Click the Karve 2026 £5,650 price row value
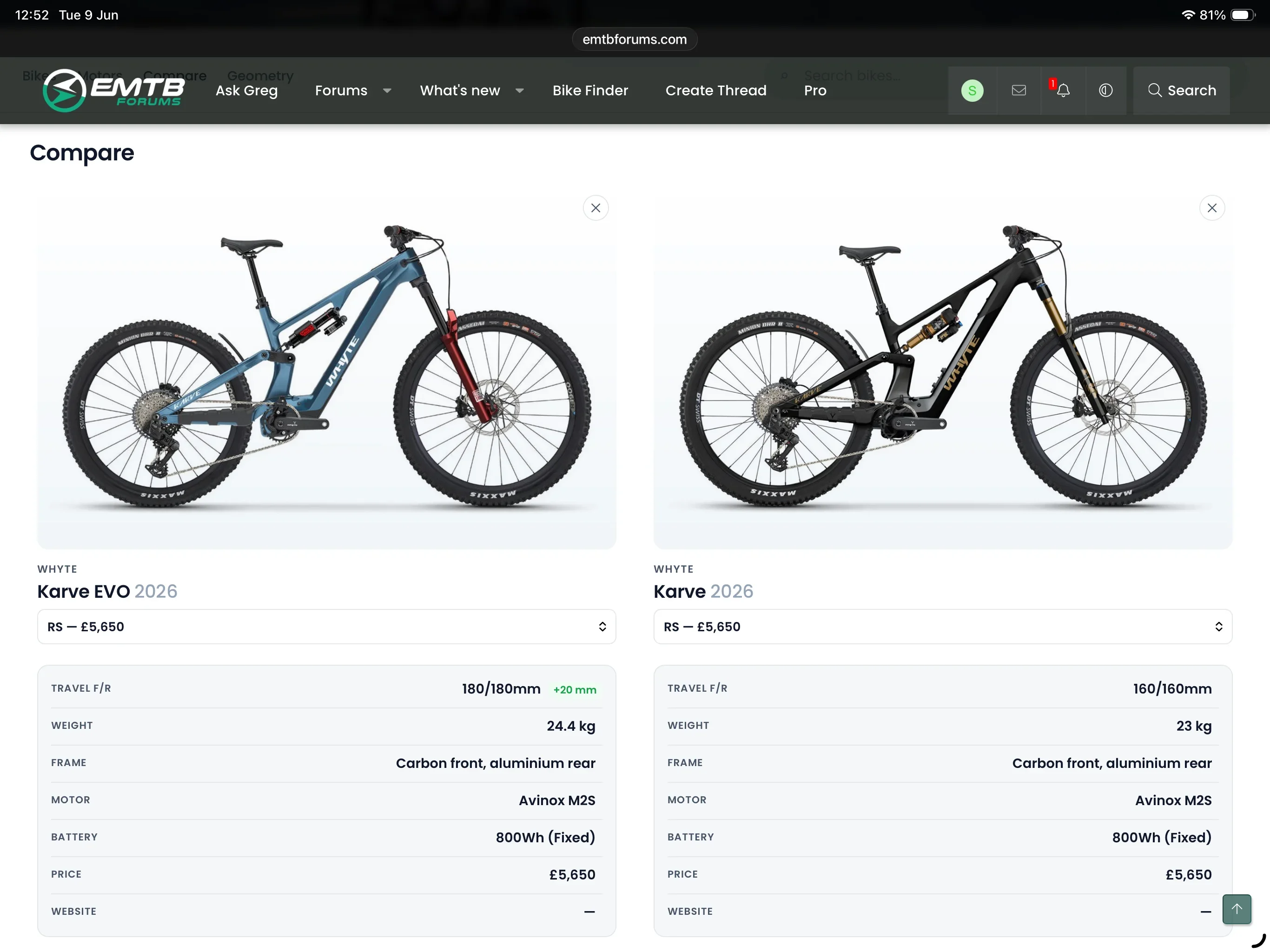The width and height of the screenshot is (1270, 952). click(1189, 874)
